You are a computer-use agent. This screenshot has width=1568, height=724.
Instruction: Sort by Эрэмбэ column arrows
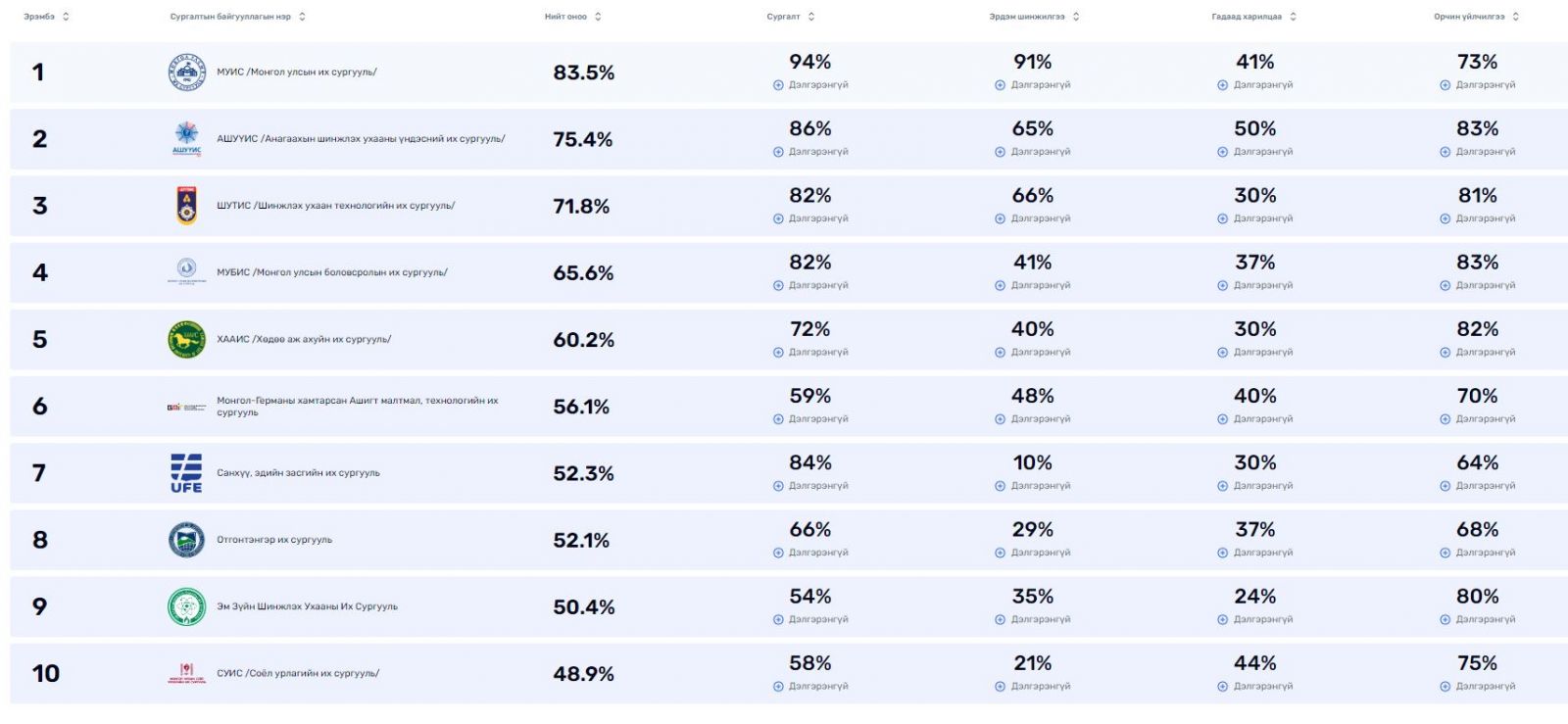66,17
